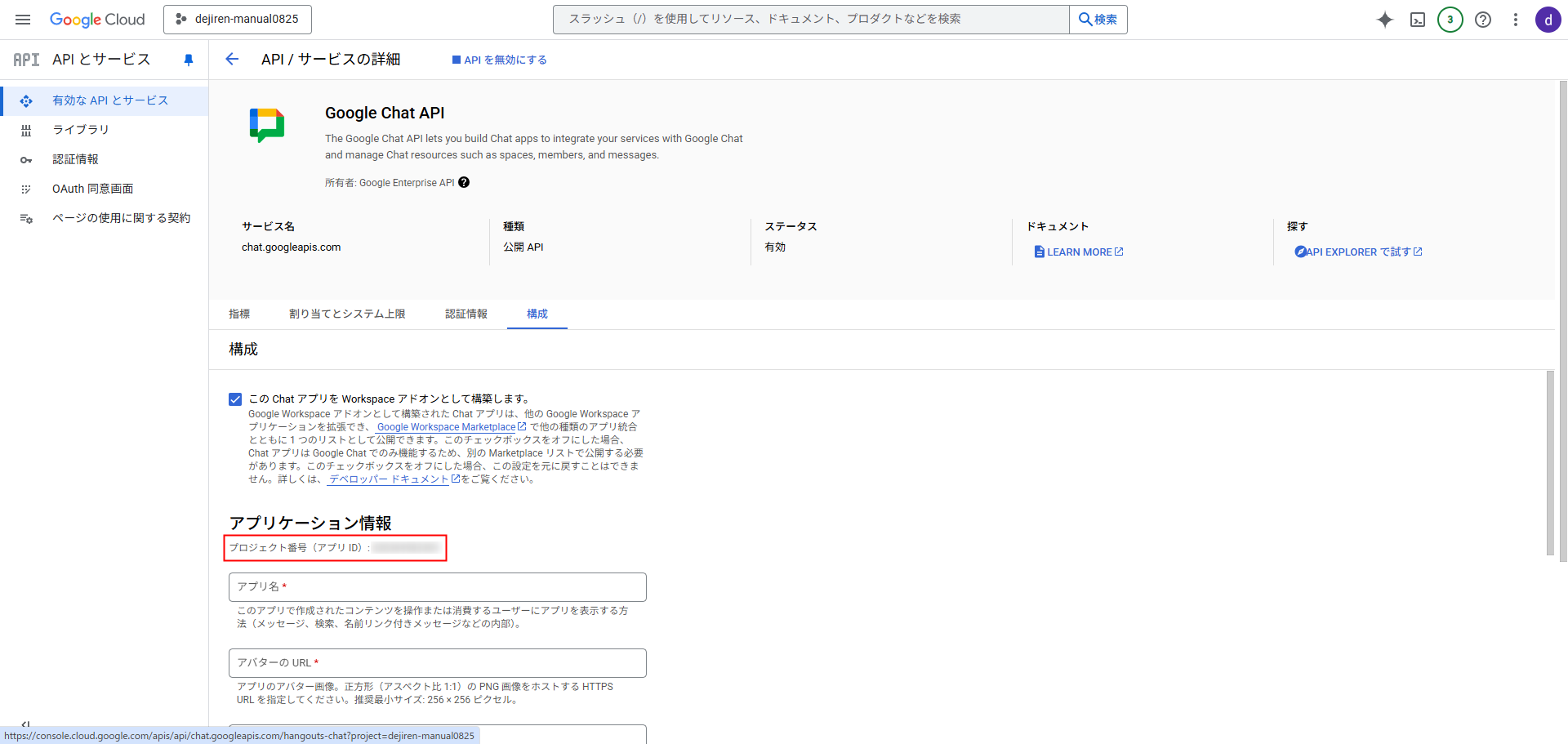Open the main navigation hamburger menu
The width and height of the screenshot is (1568, 744).
coord(23,20)
